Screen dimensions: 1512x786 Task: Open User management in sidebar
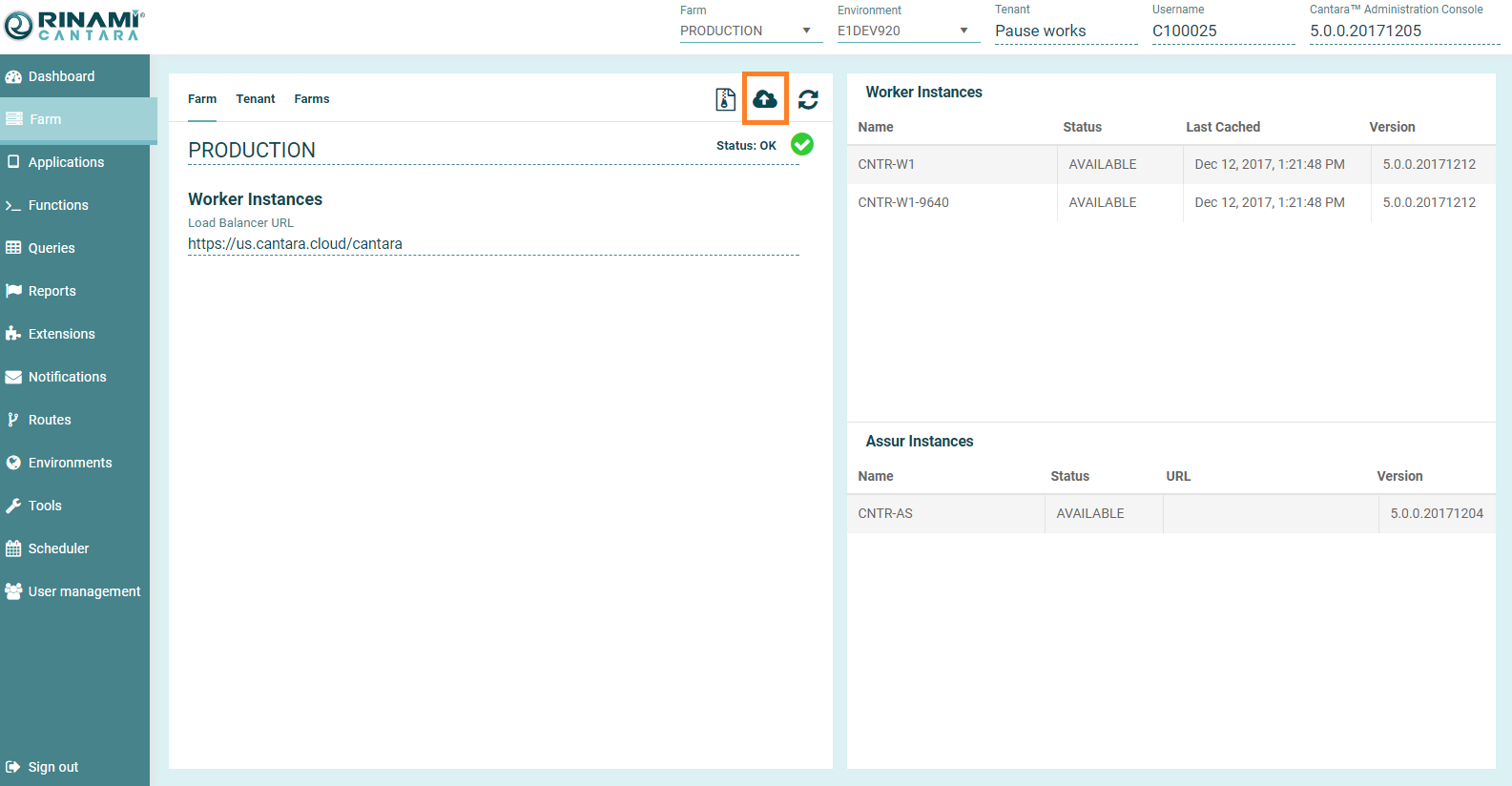coord(84,591)
